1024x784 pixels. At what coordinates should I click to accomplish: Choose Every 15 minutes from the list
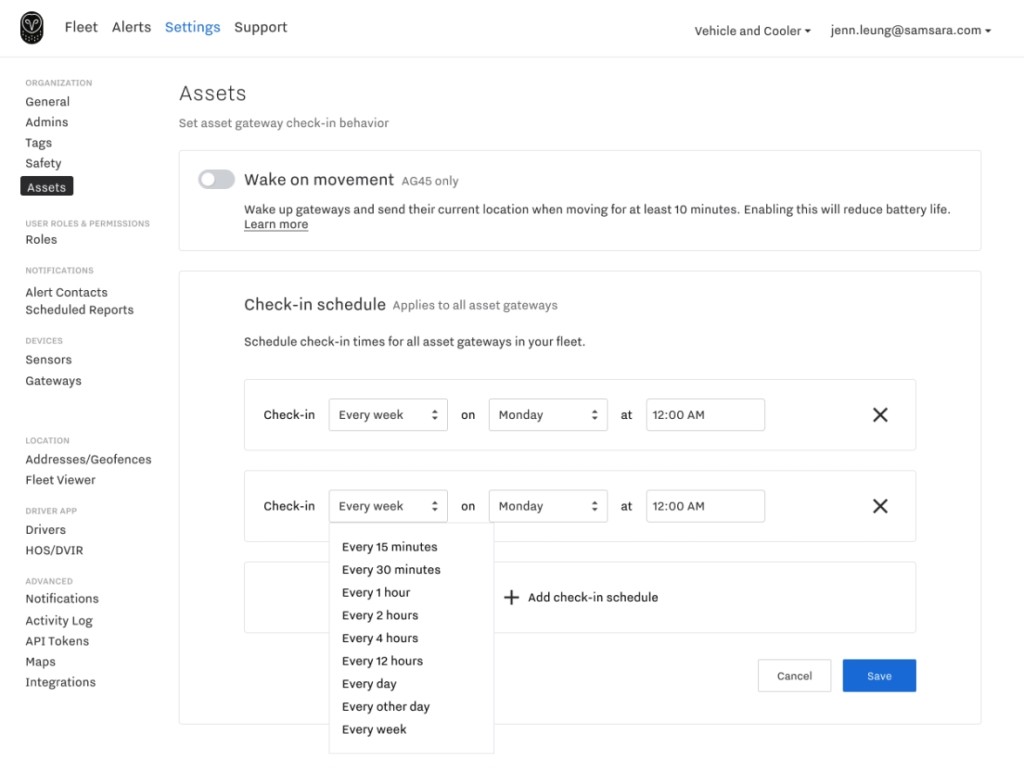389,547
